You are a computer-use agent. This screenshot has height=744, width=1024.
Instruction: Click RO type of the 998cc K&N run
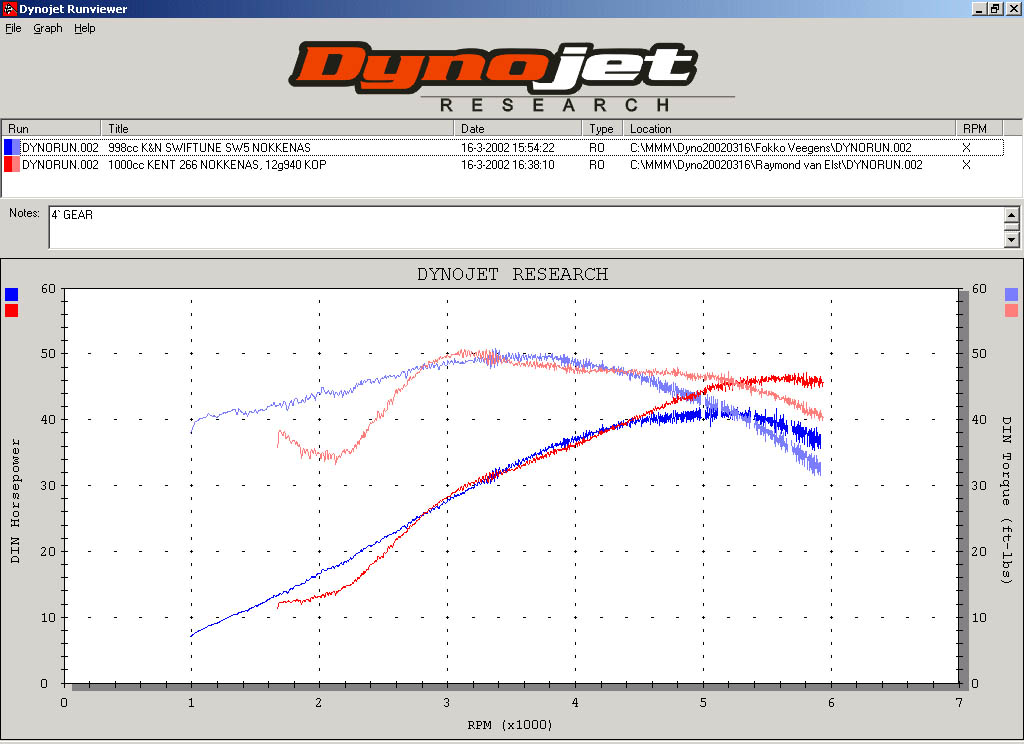click(597, 148)
